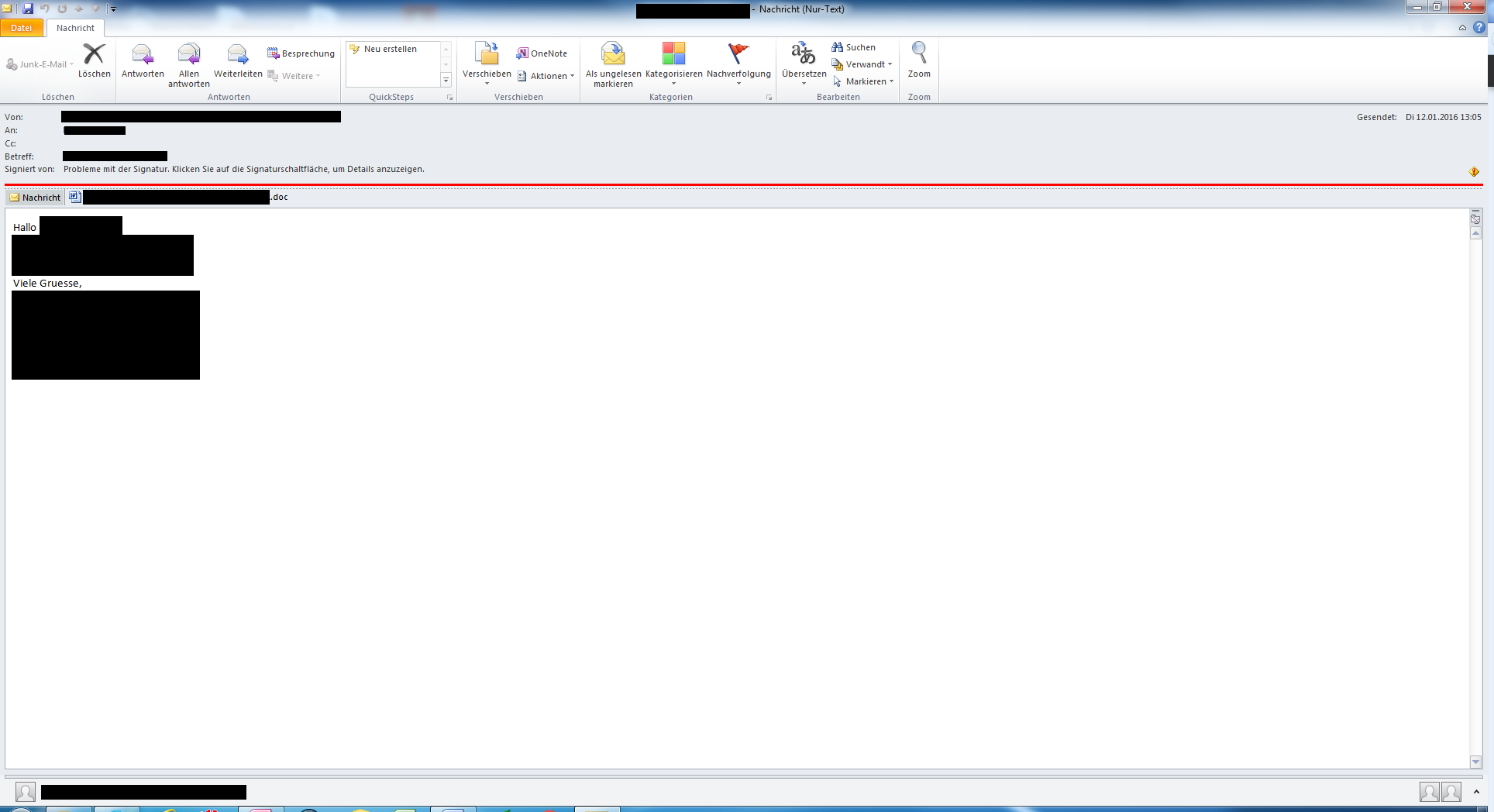Open the Datei tab
This screenshot has width=1494, height=812.
[x=22, y=28]
